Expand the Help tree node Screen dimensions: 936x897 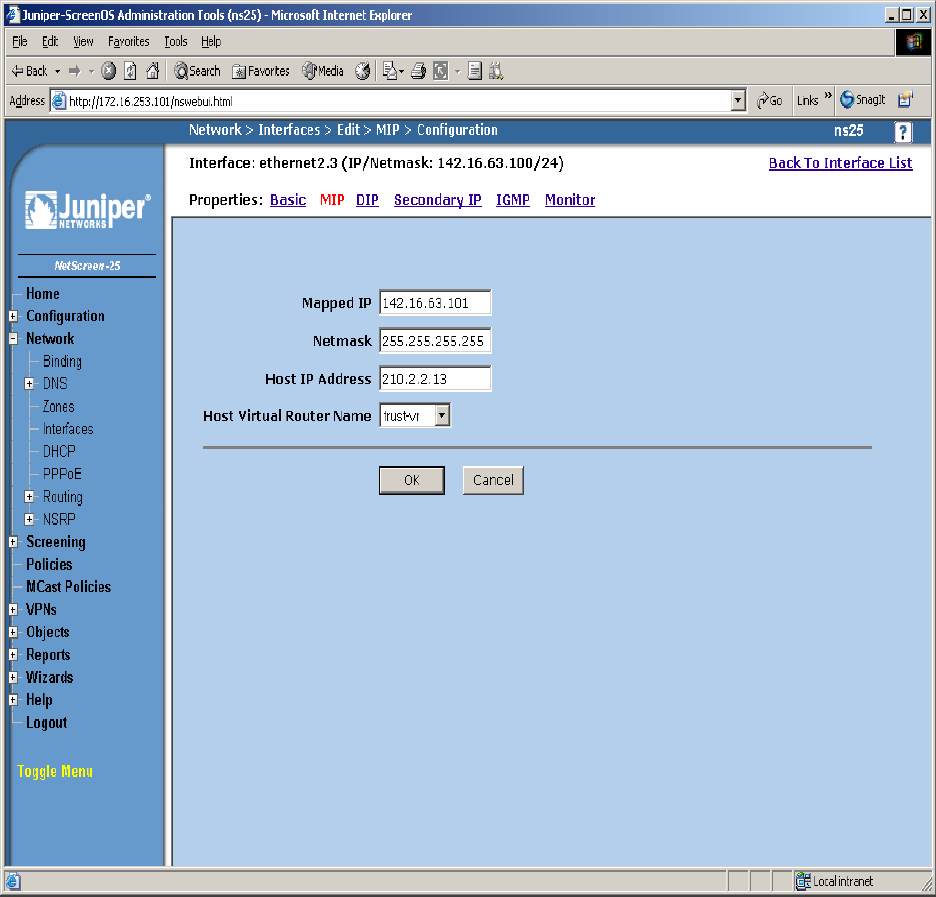tap(13, 700)
